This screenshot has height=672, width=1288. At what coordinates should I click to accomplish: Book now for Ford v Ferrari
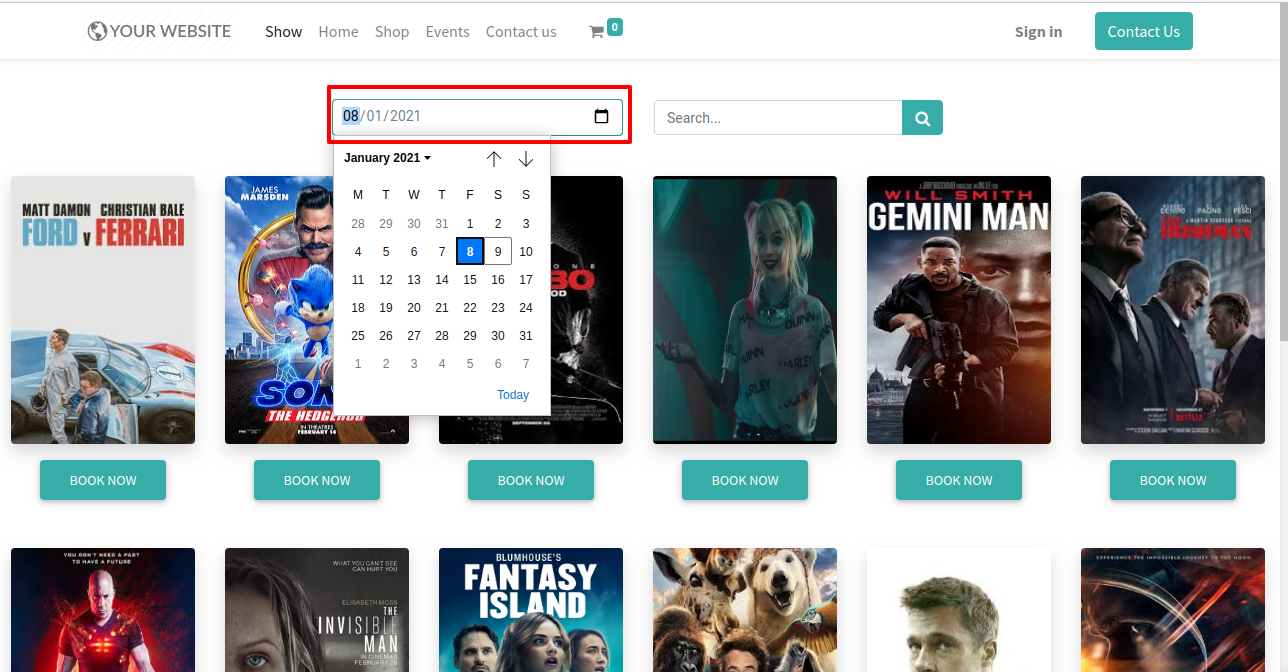click(x=103, y=480)
